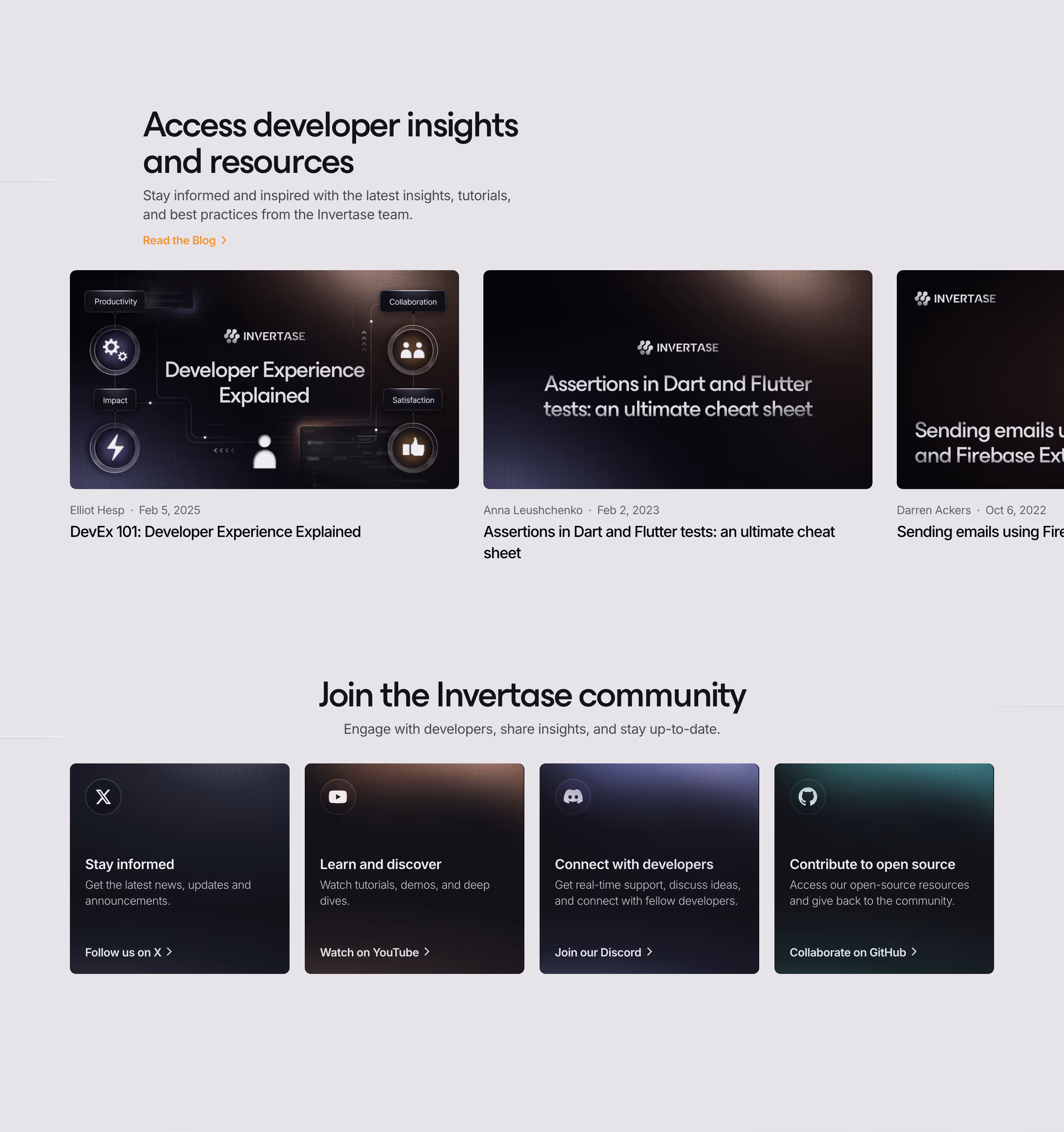Select the Join our Discord link
The height and width of the screenshot is (1132, 1064).
604,952
